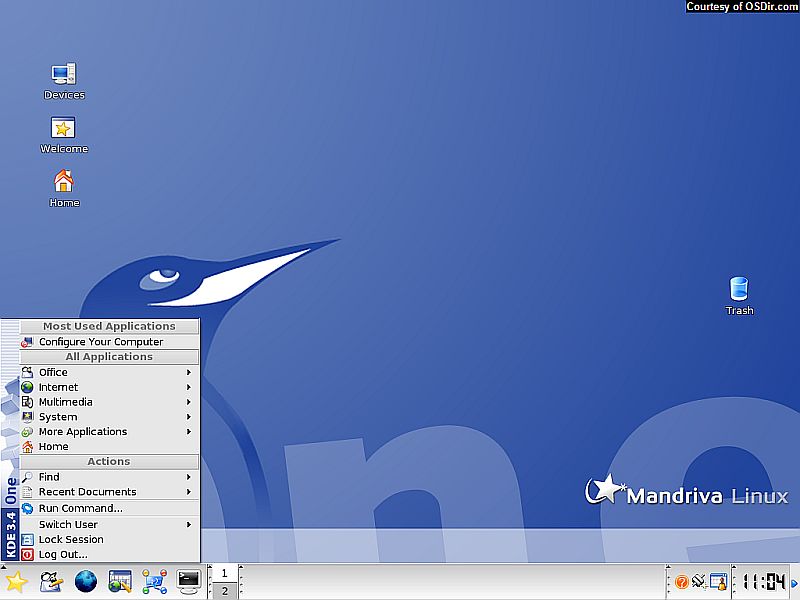800x600 pixels.
Task: Click the window-with-user tray icon
Action: [718, 582]
